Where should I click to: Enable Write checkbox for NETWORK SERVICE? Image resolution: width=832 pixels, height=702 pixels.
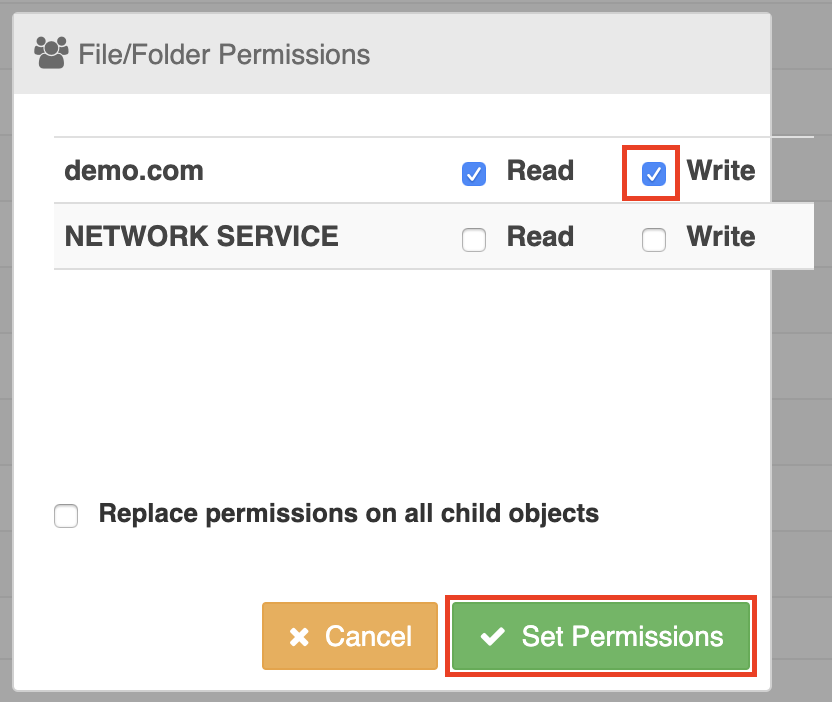(654, 239)
